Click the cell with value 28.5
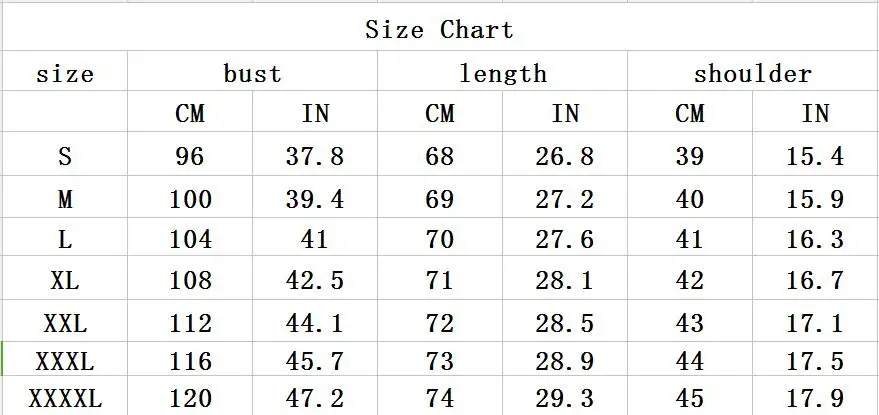Image resolution: width=879 pixels, height=415 pixels. pos(565,323)
